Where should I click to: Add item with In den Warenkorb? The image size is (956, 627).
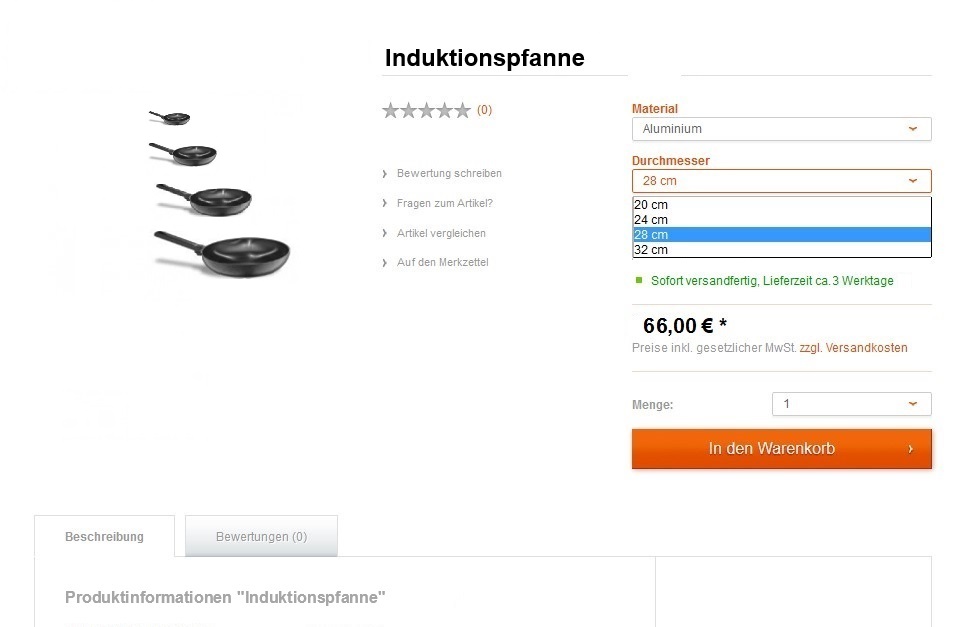pos(770,449)
